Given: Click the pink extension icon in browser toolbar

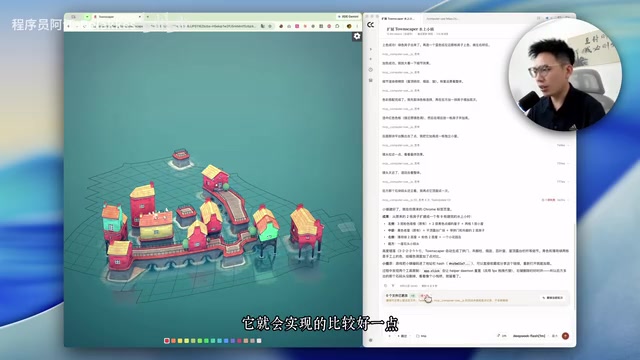Looking at the screenshot, I should [297, 26].
